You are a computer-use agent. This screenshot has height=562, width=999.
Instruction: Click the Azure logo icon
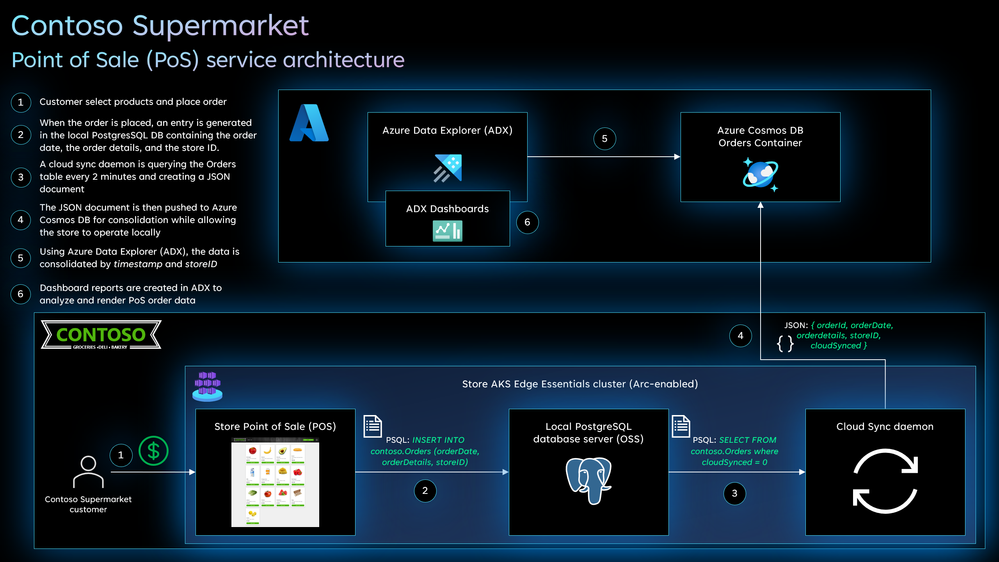309,123
